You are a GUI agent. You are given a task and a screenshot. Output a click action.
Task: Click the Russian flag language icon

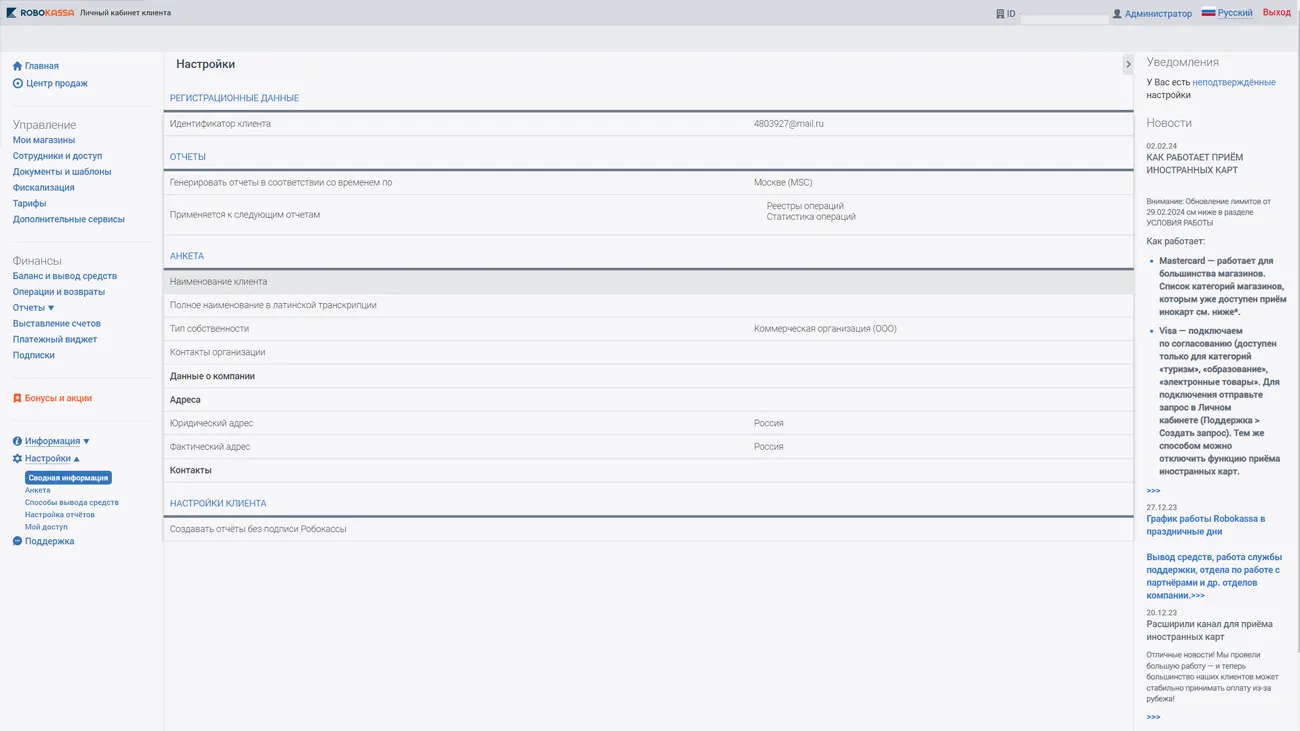1208,13
